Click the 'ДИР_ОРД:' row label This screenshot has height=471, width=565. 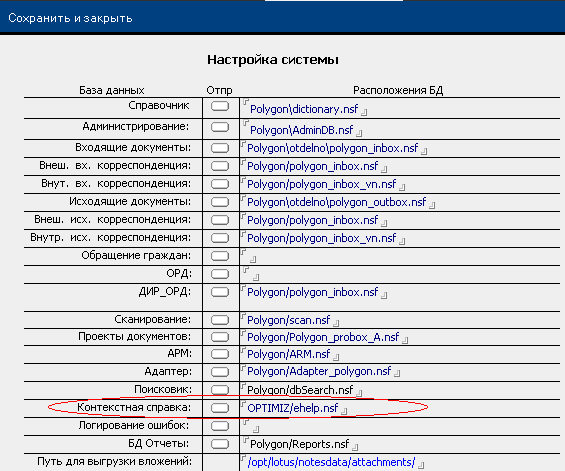(x=165, y=292)
